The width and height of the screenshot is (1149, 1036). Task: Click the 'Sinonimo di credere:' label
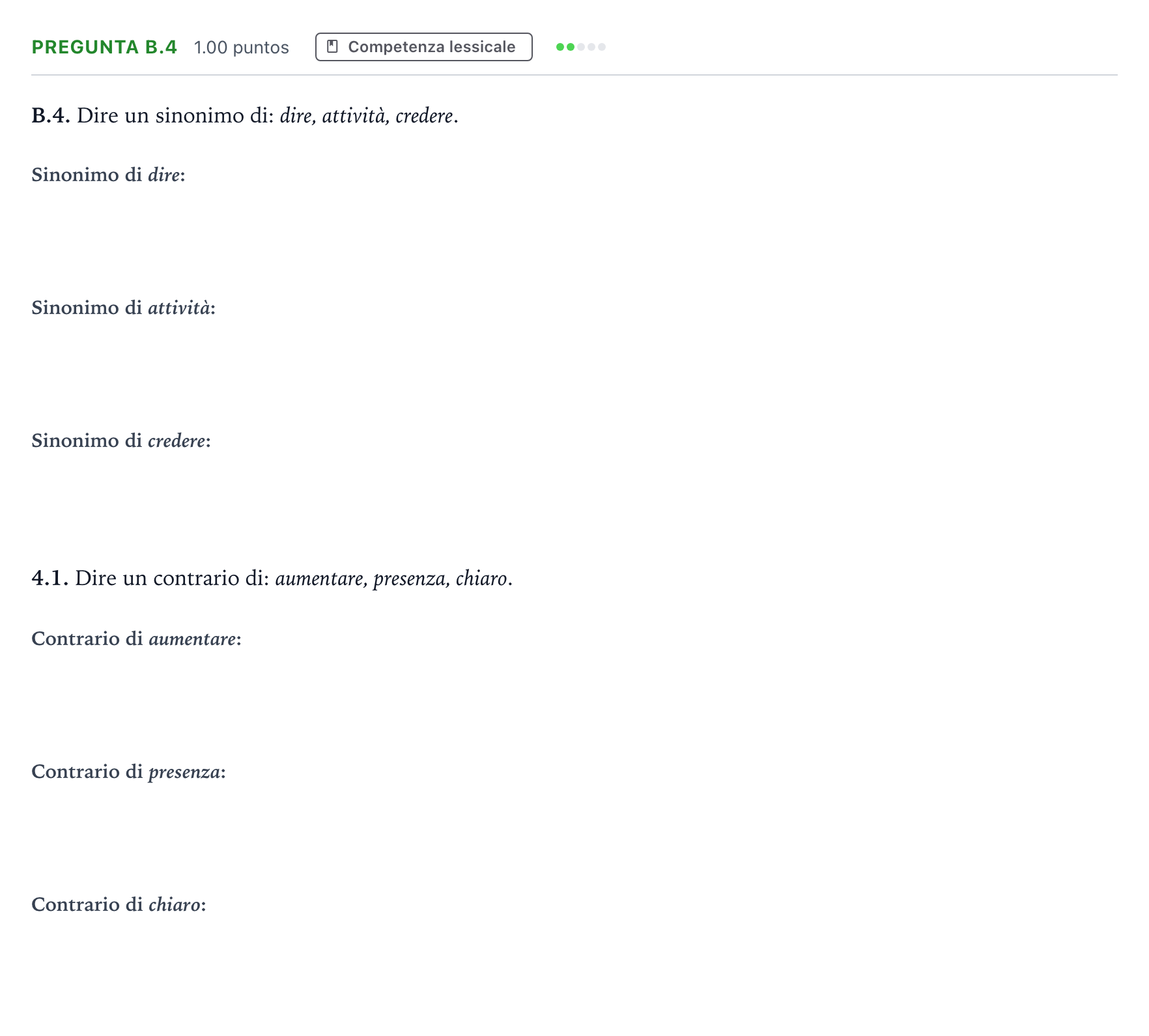point(121,440)
